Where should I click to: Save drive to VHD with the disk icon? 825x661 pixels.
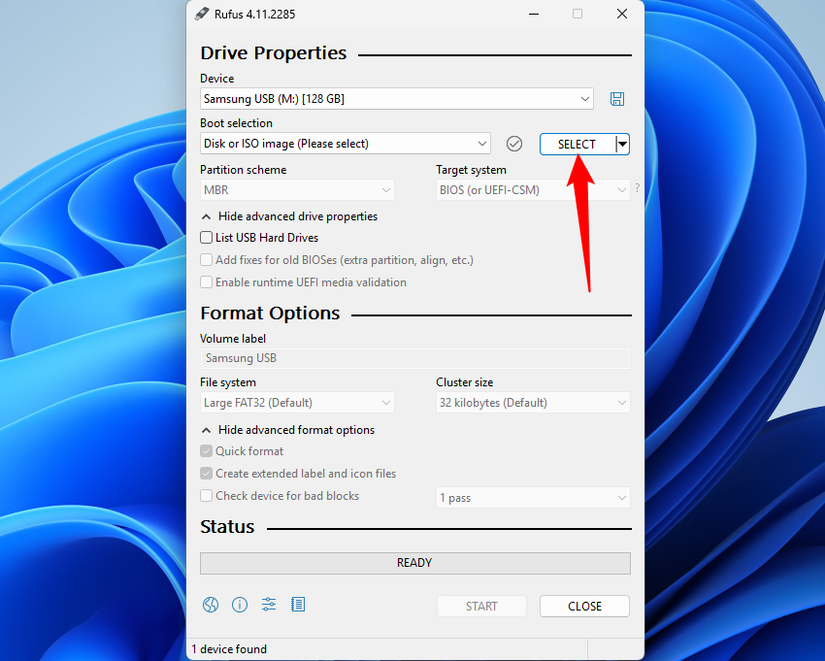[x=617, y=98]
